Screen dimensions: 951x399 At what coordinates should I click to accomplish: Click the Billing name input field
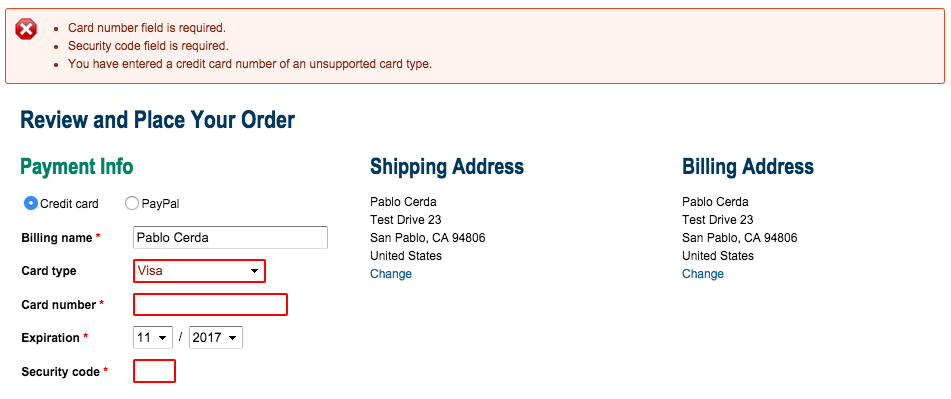(x=230, y=238)
